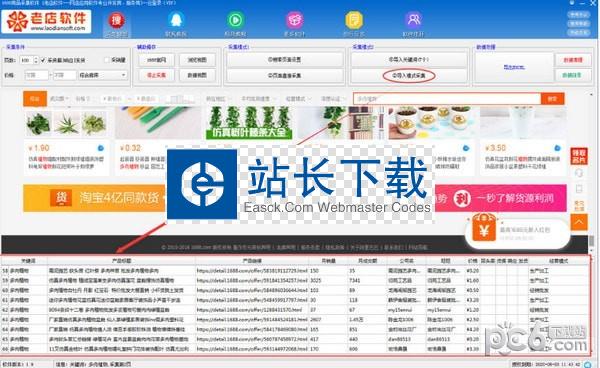The width and height of the screenshot is (600, 368).
Task: Click the browser pane vertical scrollbar thumb
Action: coord(591,241)
